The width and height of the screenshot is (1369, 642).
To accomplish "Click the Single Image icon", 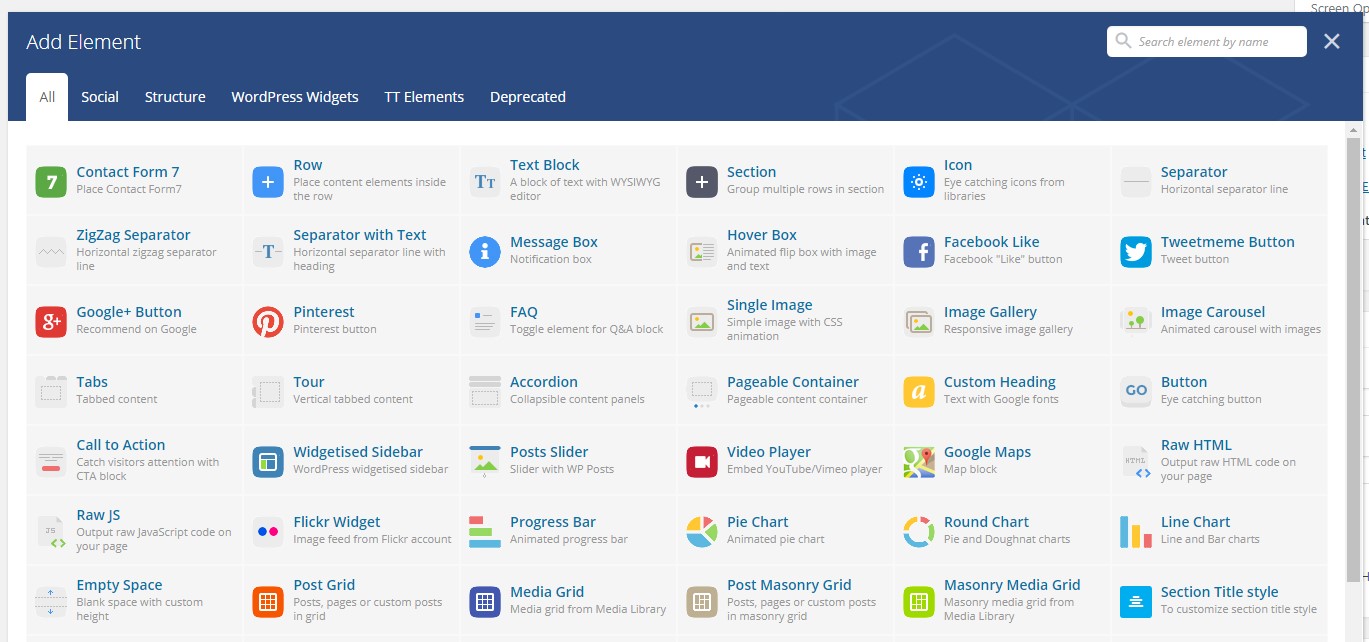I will pyautogui.click(x=702, y=322).
